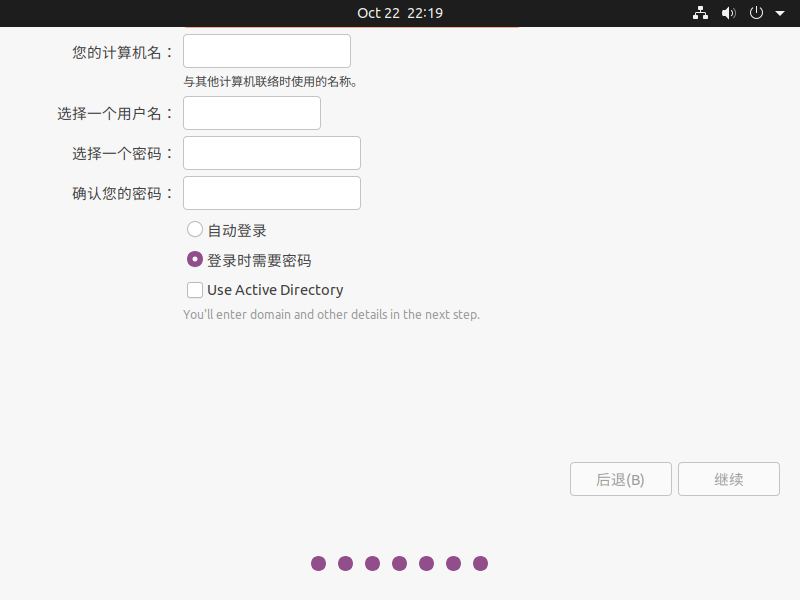Focus the 您的计算机名 input field
The height and width of the screenshot is (600, 800).
coord(267,51)
